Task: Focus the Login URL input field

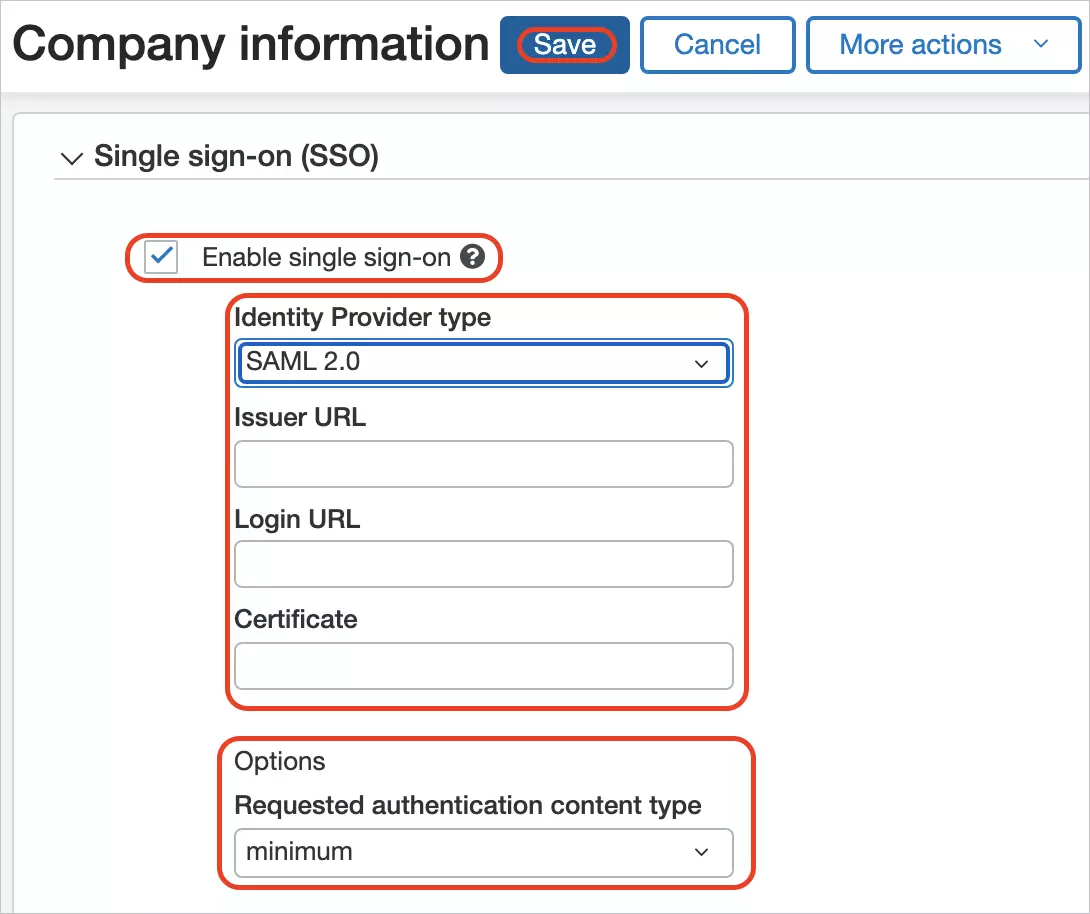Action: tap(484, 564)
